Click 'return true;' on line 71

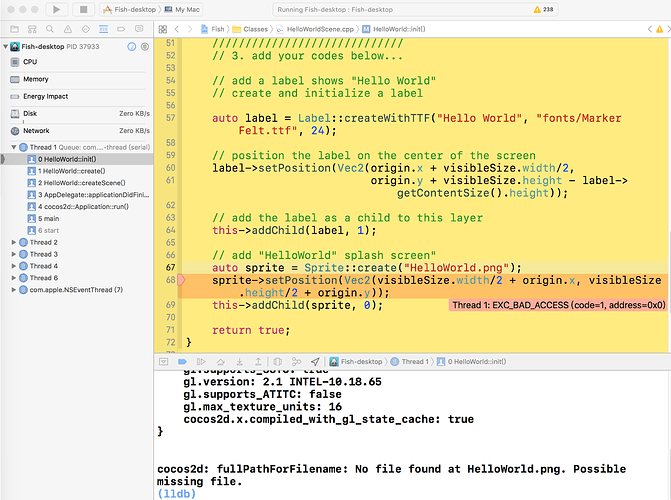[251, 330]
